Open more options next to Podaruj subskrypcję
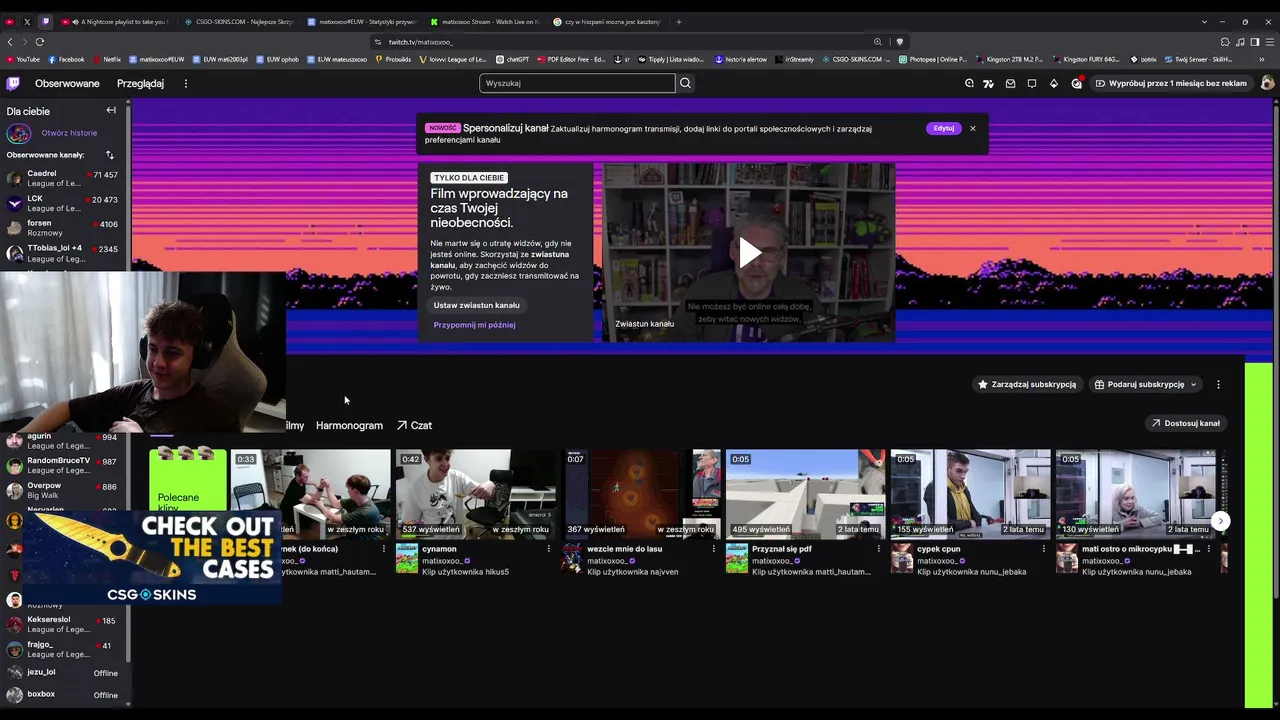The width and height of the screenshot is (1280, 720). point(1218,384)
